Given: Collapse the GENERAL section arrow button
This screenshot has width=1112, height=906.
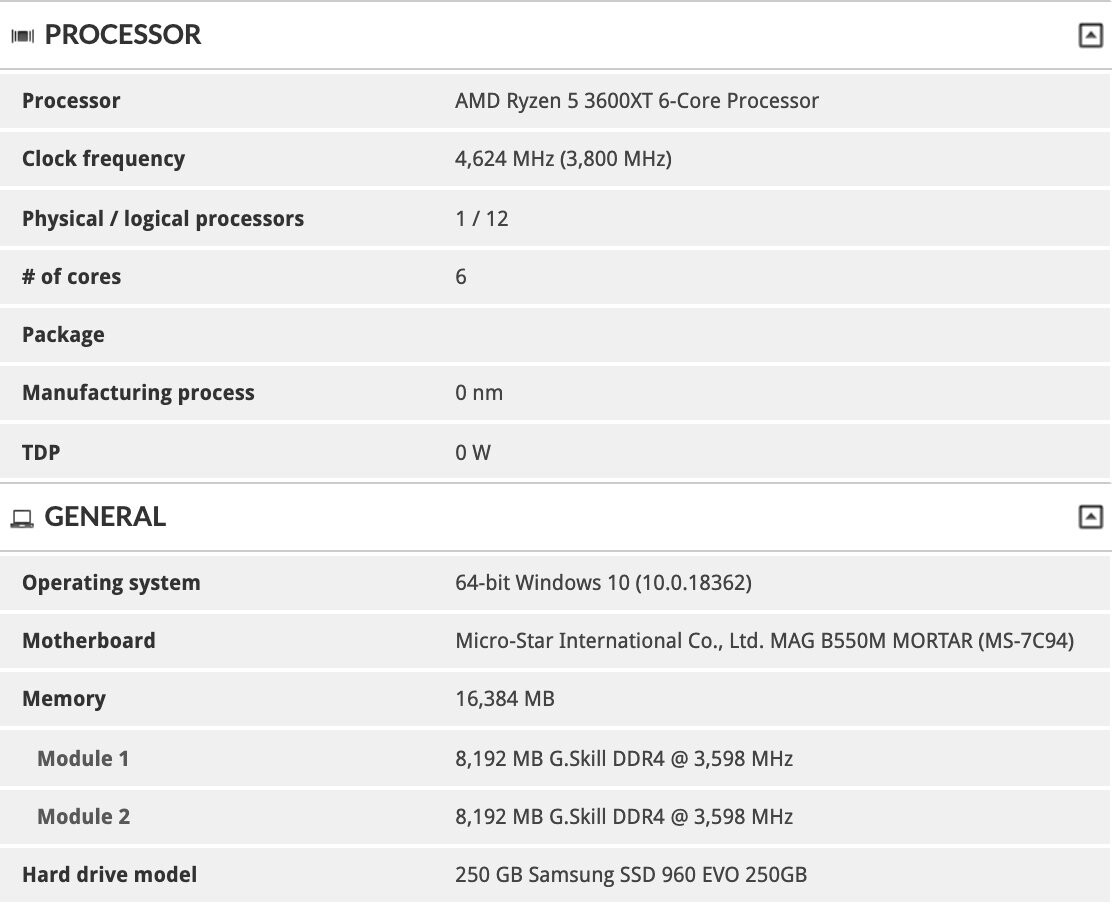Looking at the screenshot, I should [1090, 517].
